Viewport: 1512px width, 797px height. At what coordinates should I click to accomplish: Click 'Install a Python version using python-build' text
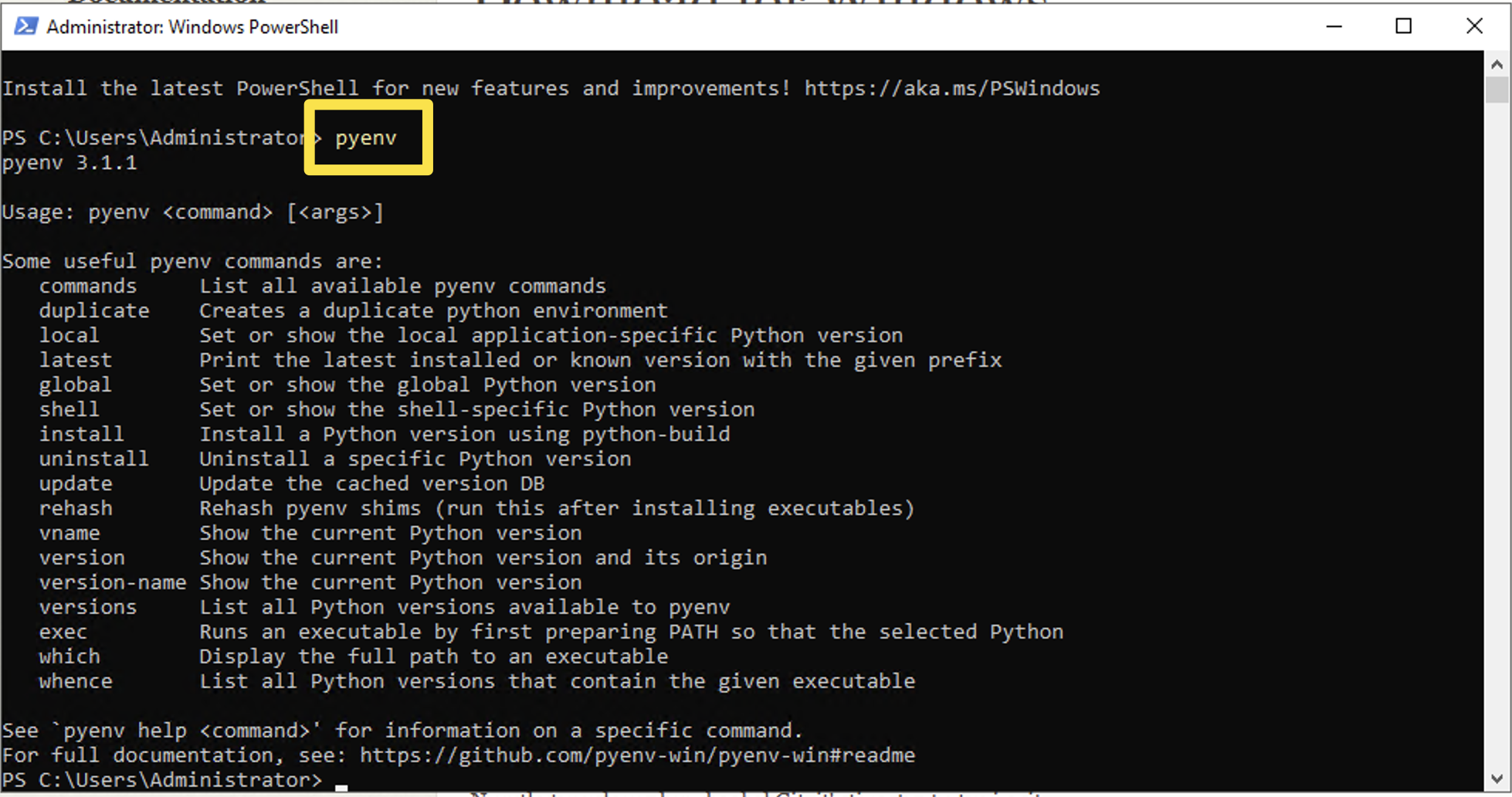pos(465,434)
